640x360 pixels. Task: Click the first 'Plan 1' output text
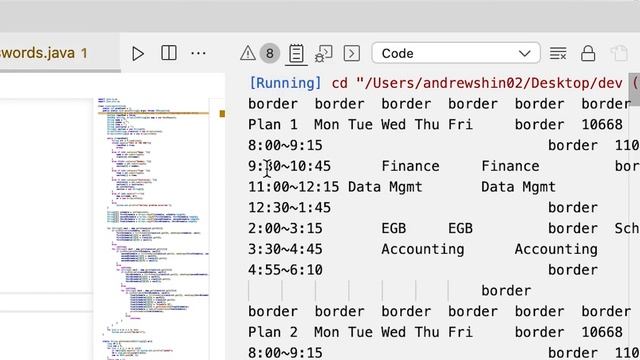coord(273,124)
